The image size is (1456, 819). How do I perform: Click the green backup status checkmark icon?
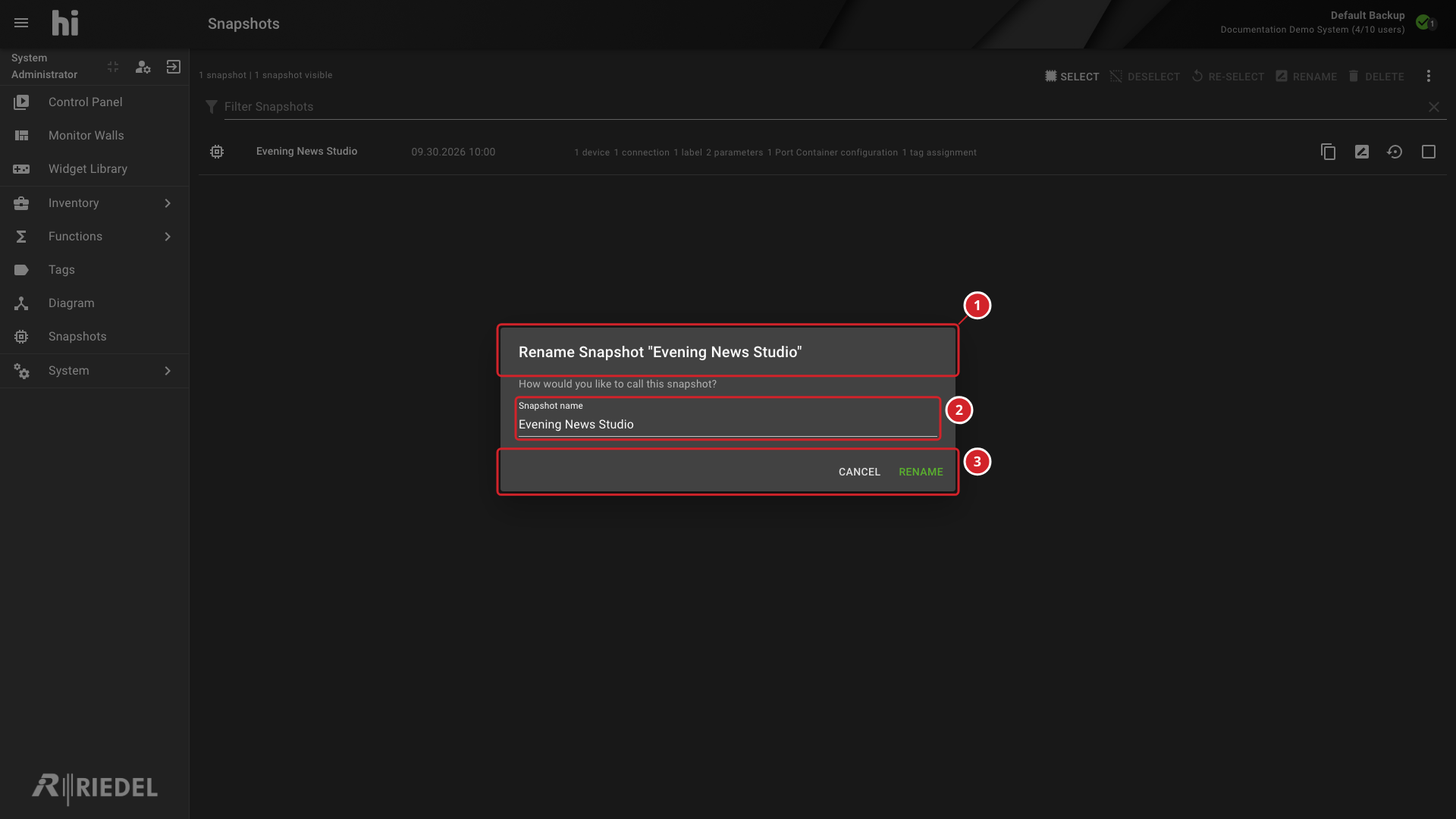[x=1423, y=22]
